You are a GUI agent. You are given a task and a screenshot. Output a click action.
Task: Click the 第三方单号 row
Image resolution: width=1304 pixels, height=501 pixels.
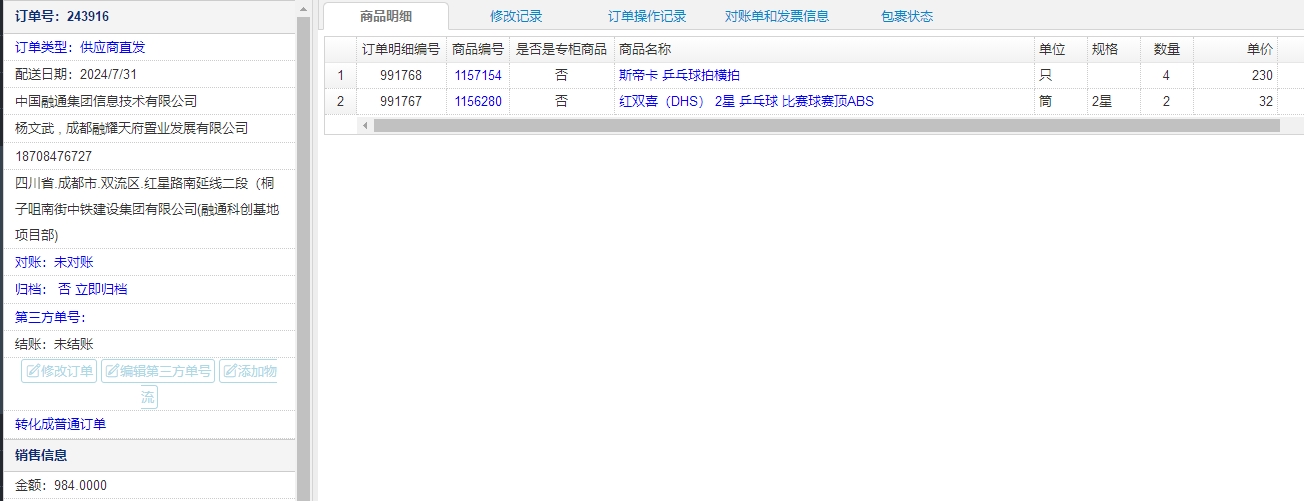tap(148, 316)
